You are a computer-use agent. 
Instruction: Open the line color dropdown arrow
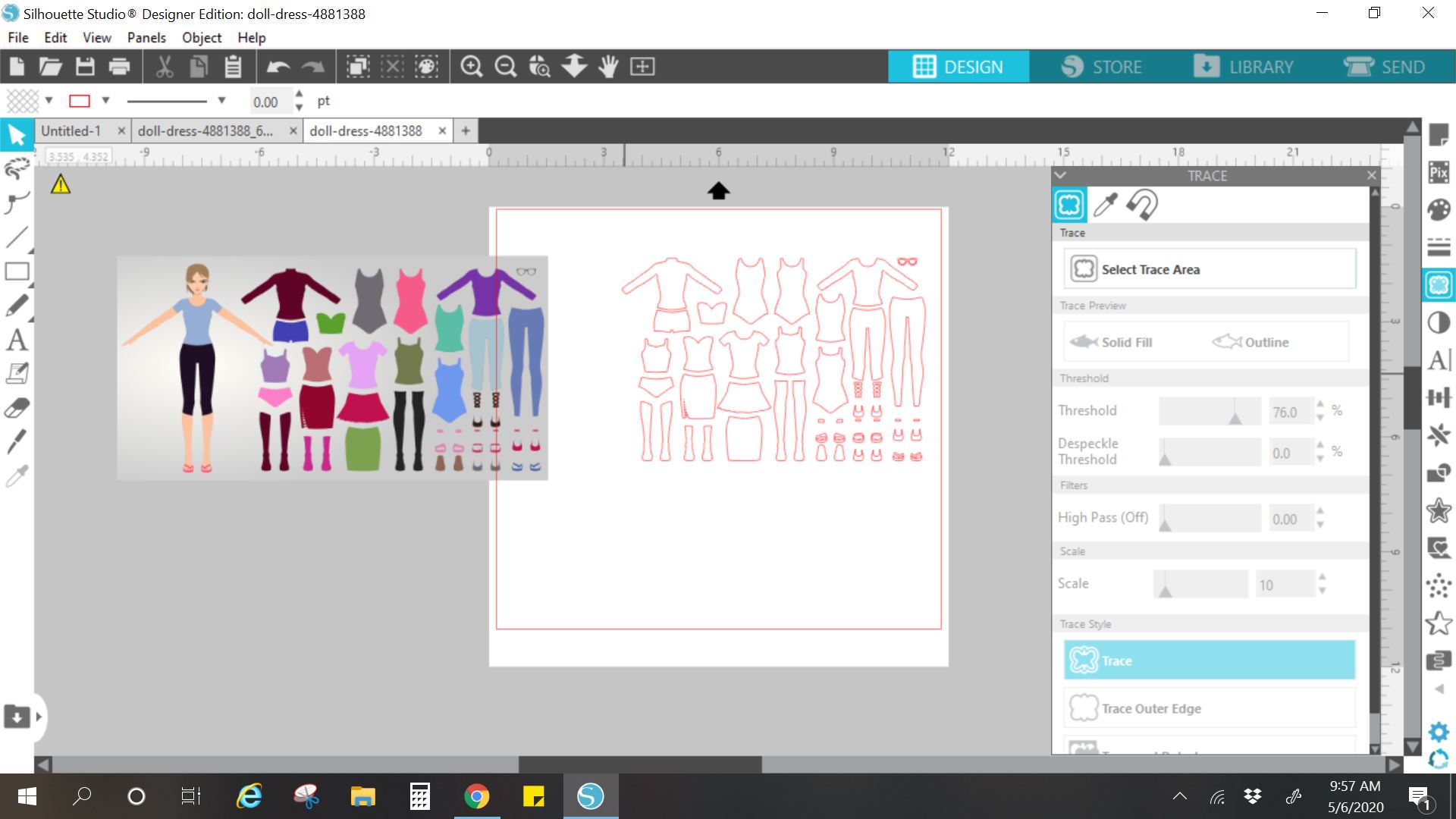coord(105,100)
